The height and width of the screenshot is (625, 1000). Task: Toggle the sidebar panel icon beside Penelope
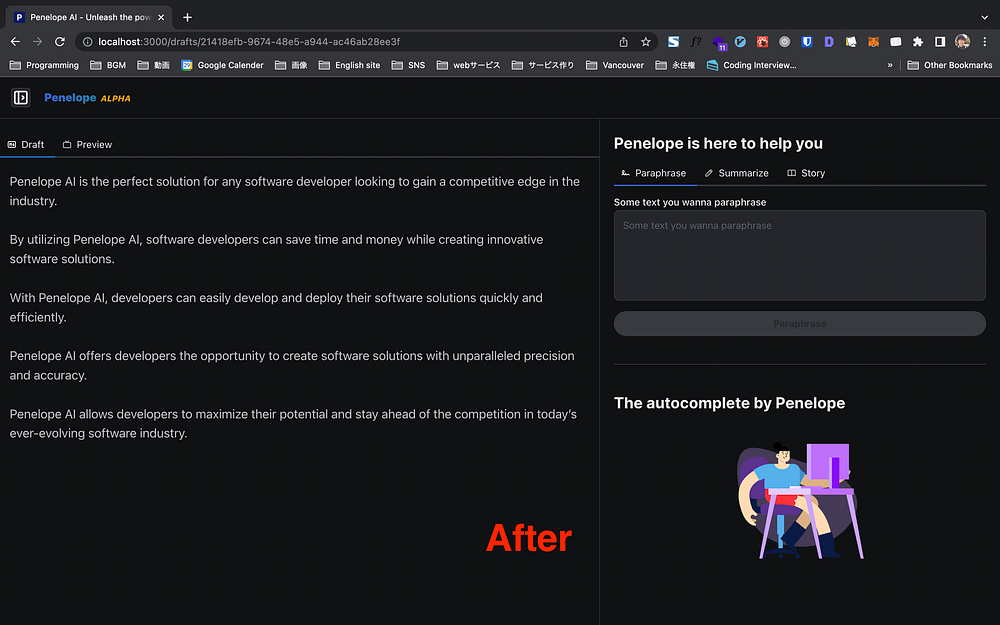[x=21, y=98]
